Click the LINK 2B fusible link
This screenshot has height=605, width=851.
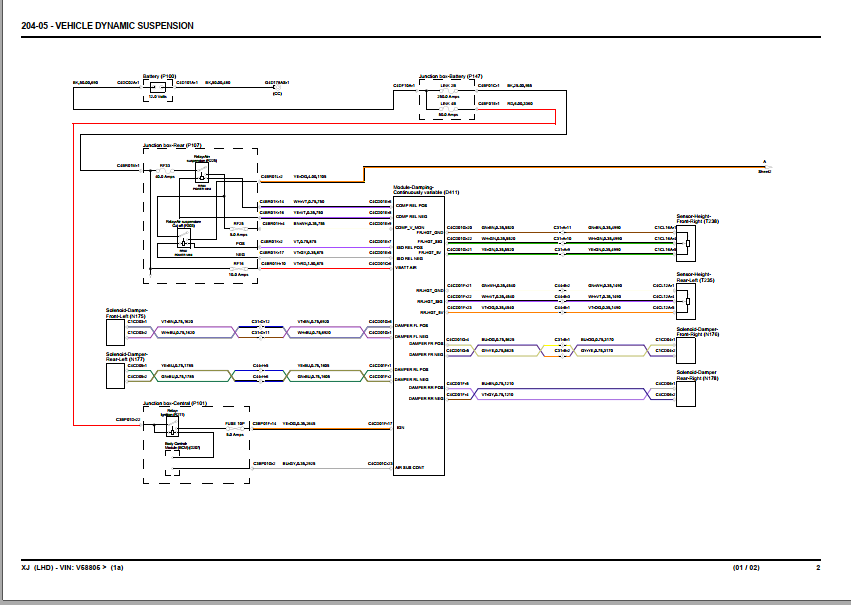coord(448,91)
